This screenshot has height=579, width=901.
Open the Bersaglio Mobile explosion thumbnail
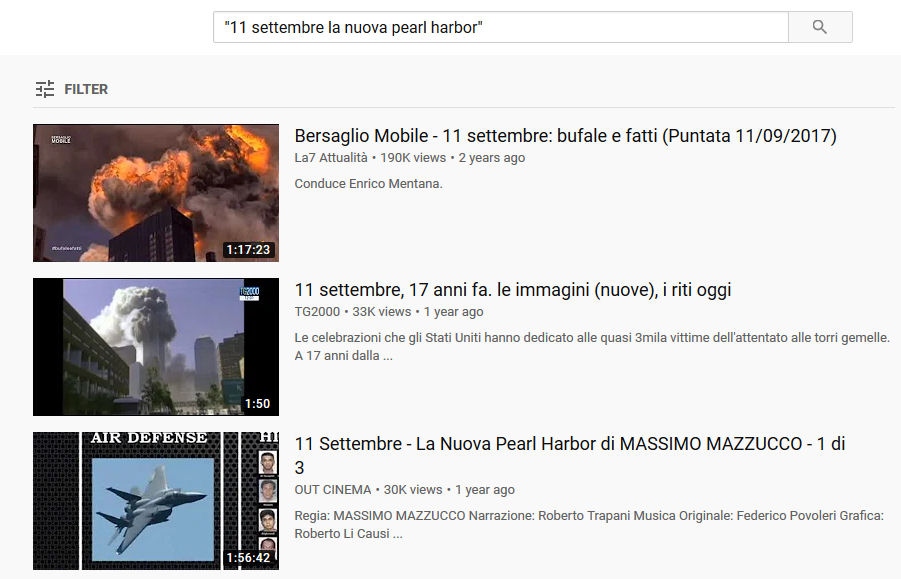155,193
